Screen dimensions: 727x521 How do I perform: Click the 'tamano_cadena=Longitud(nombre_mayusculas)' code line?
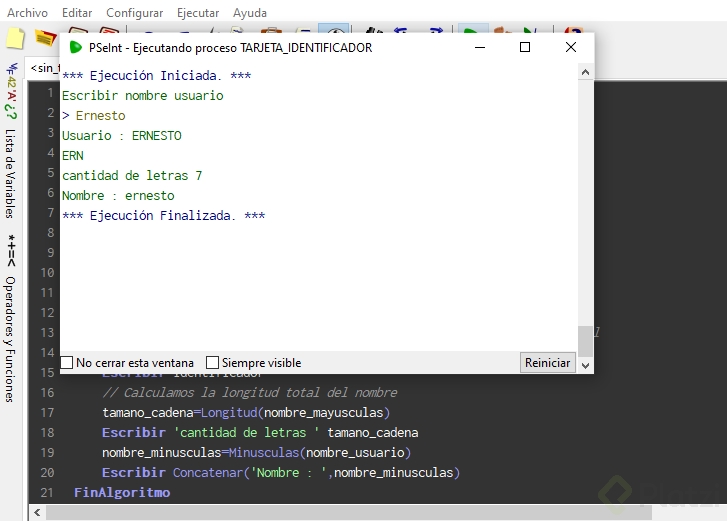246,413
